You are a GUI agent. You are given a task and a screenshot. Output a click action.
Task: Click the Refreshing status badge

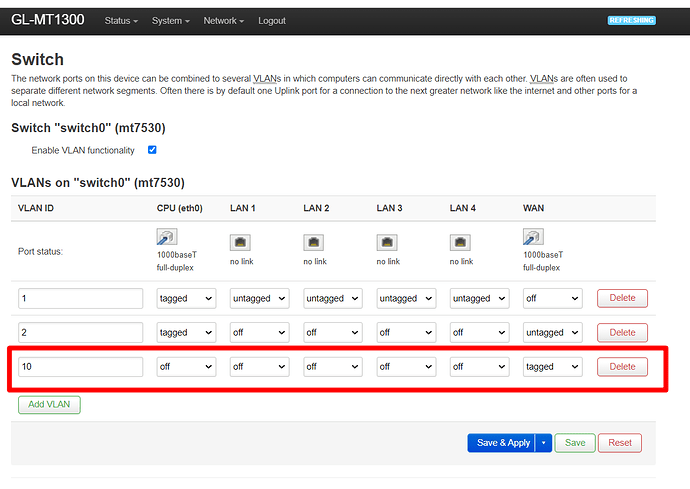pyautogui.click(x=632, y=20)
